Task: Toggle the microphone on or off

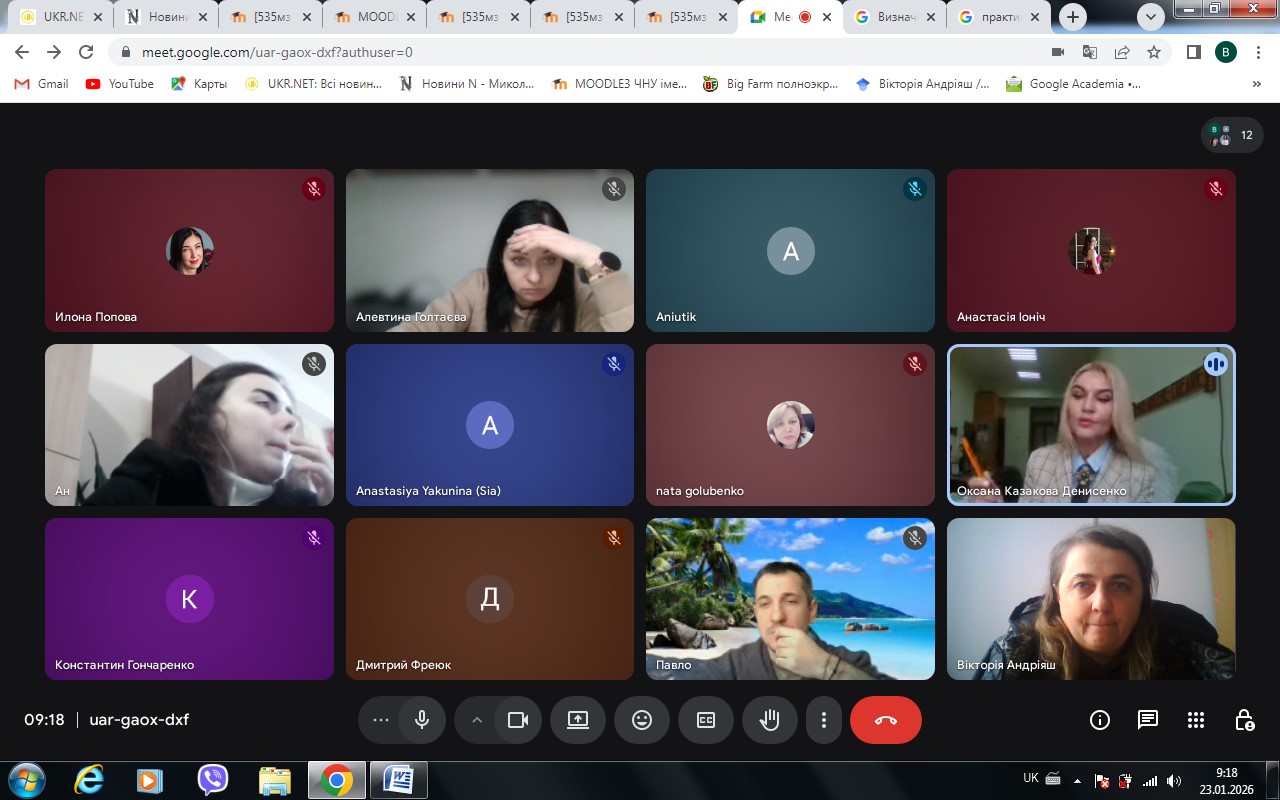Action: pos(422,720)
